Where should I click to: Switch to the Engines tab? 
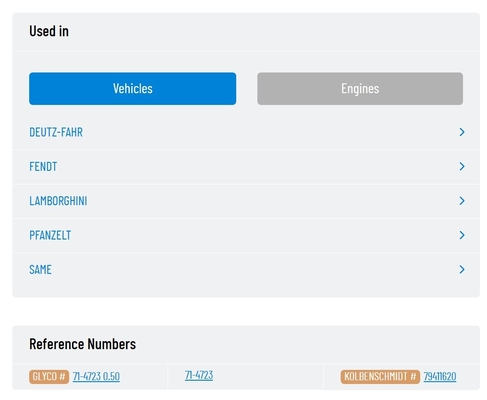click(360, 89)
